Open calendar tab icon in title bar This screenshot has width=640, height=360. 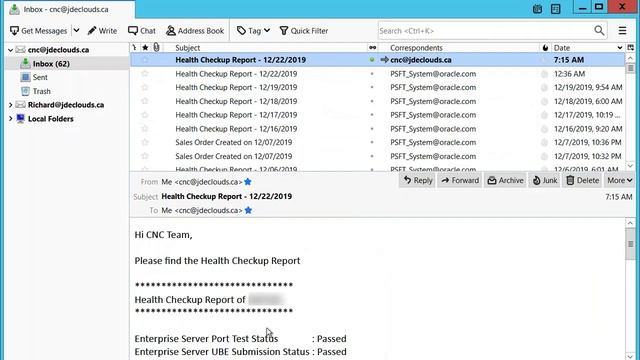pos(538,9)
